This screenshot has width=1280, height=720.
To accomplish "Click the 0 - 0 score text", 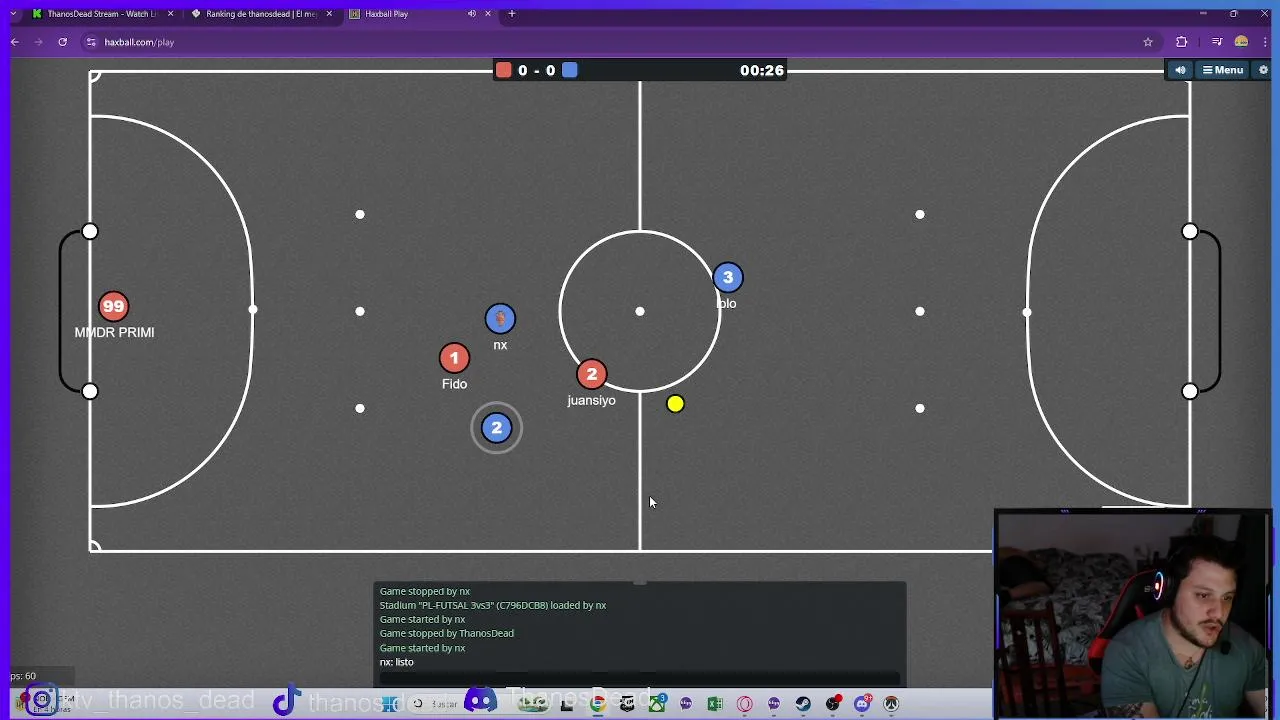I will 537,70.
